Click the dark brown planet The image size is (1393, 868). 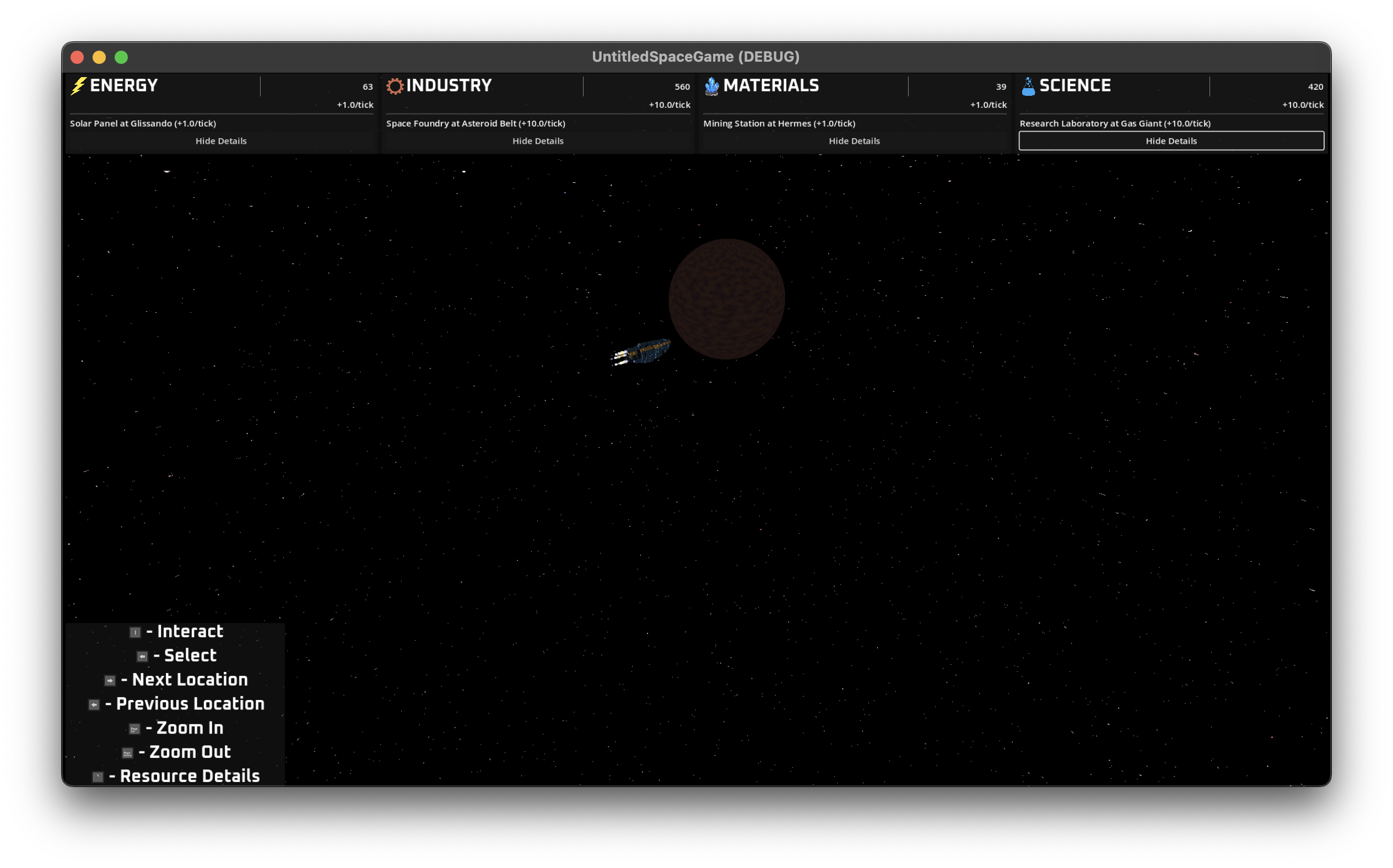[x=726, y=299]
